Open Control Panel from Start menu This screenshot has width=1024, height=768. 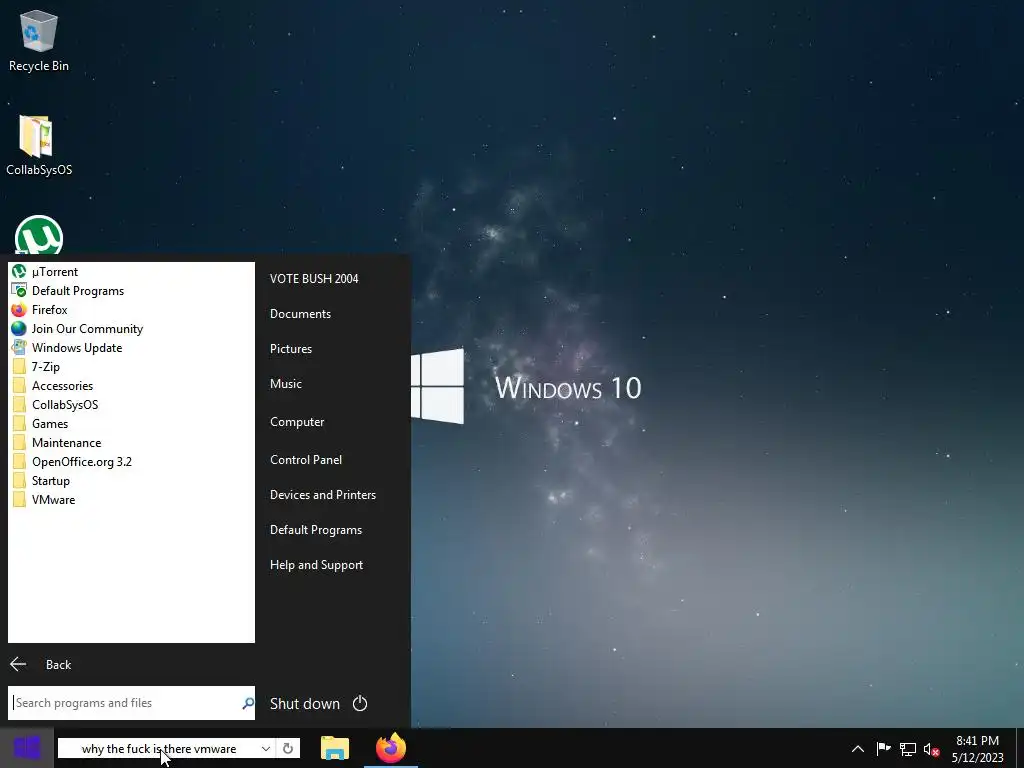point(306,460)
